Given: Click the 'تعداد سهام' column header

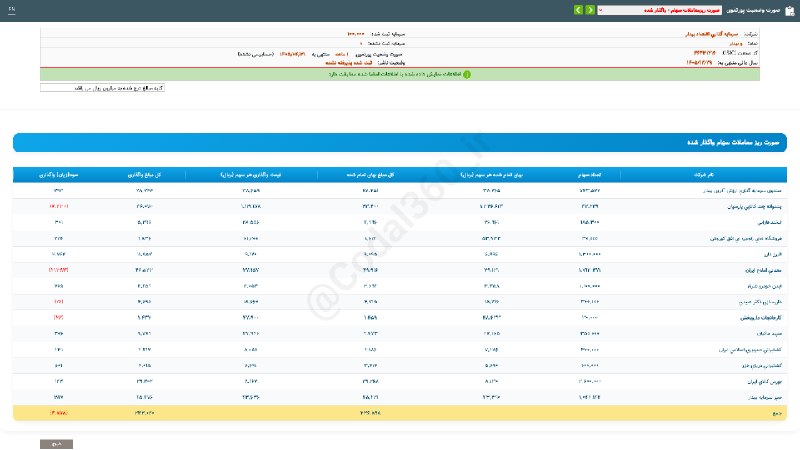Looking at the screenshot, I should 589,174.
